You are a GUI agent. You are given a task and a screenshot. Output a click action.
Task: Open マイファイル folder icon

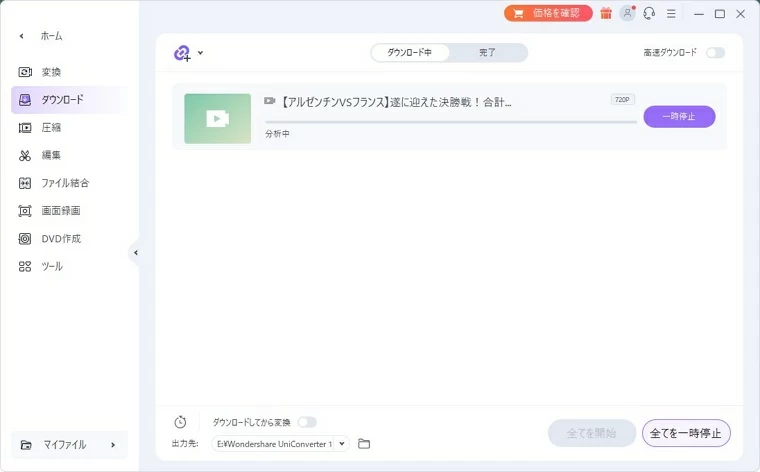(26, 445)
